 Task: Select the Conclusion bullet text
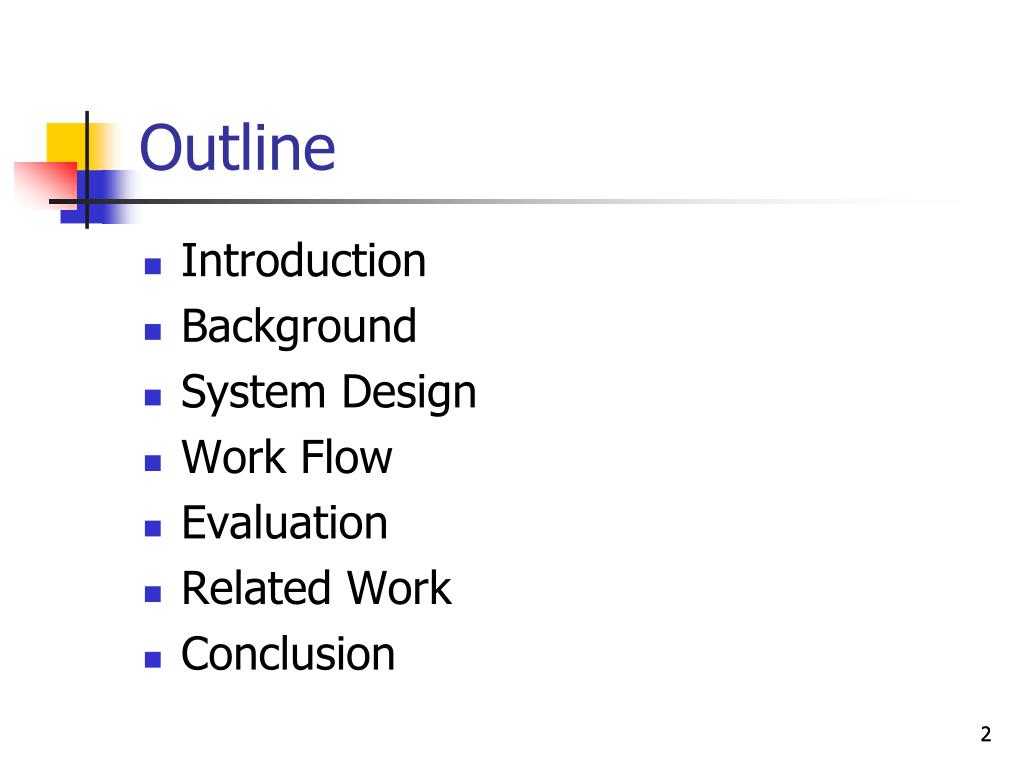point(288,654)
